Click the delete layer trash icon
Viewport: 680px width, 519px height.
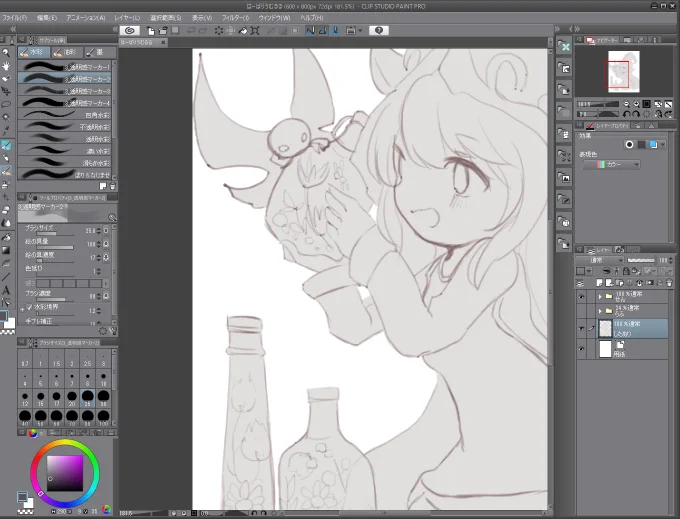click(x=669, y=283)
